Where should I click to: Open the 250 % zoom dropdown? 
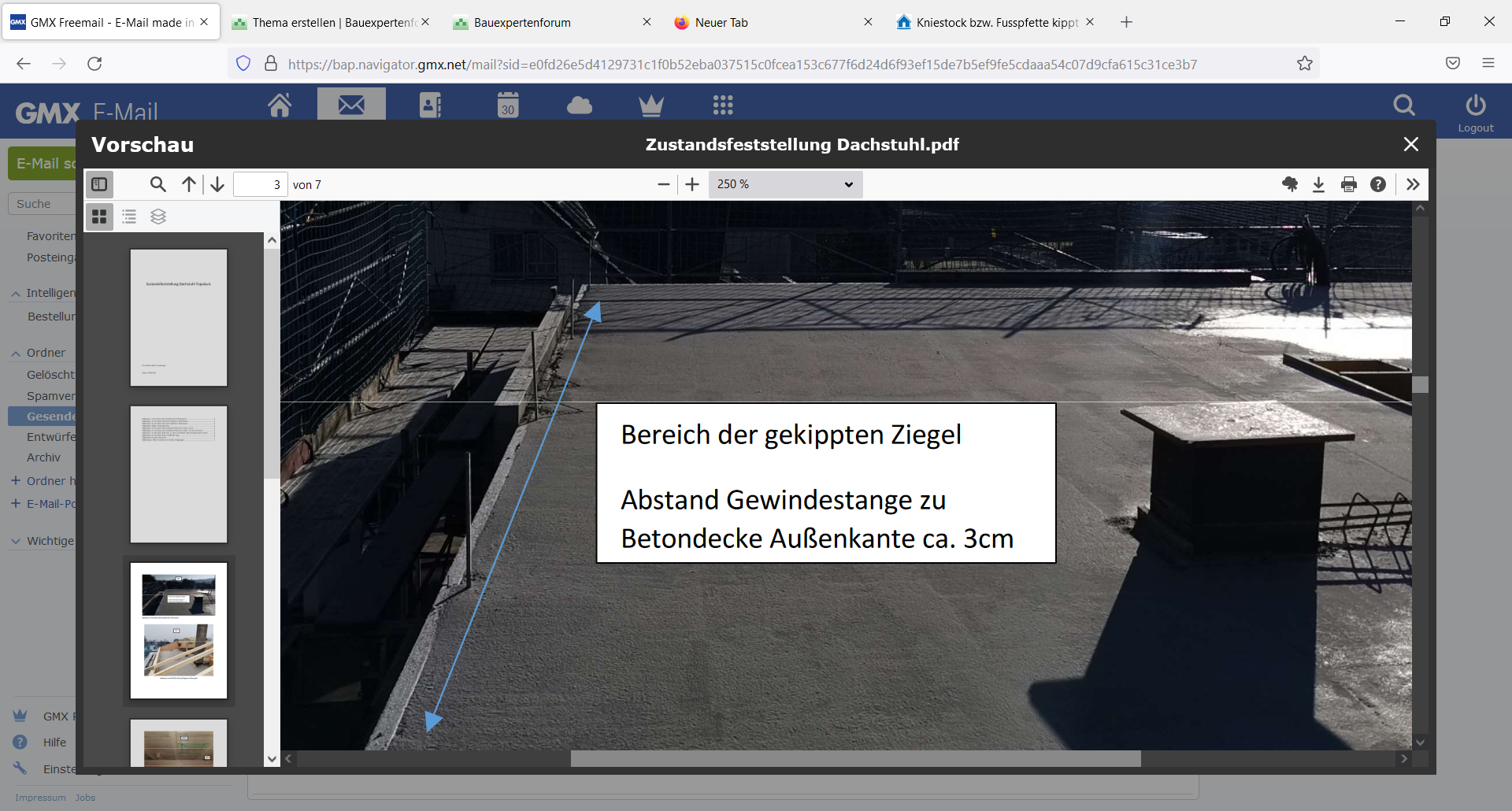point(785,184)
